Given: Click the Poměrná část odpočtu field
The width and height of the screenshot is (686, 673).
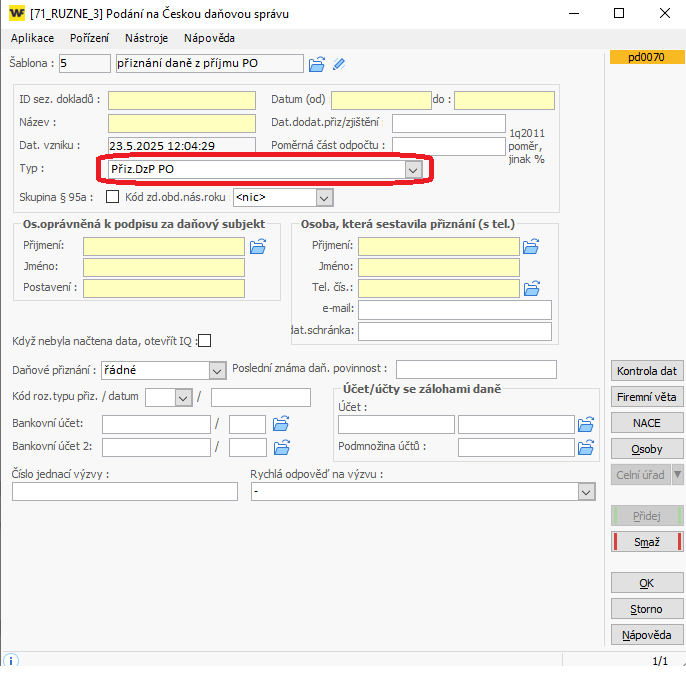Looking at the screenshot, I should point(449,146).
